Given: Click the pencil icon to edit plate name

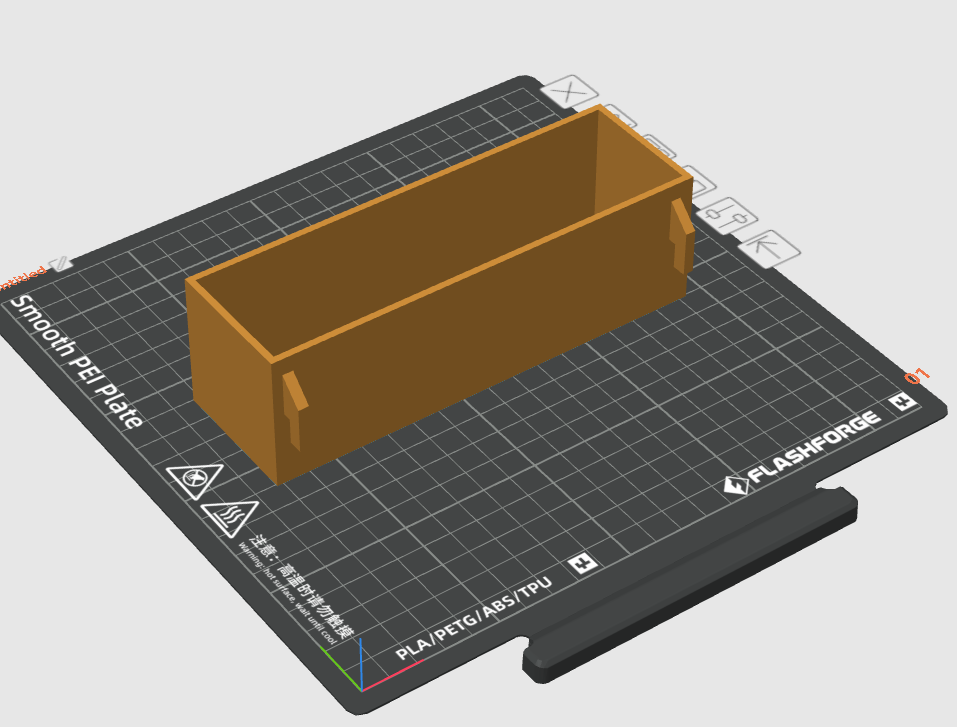Looking at the screenshot, I should [61, 264].
